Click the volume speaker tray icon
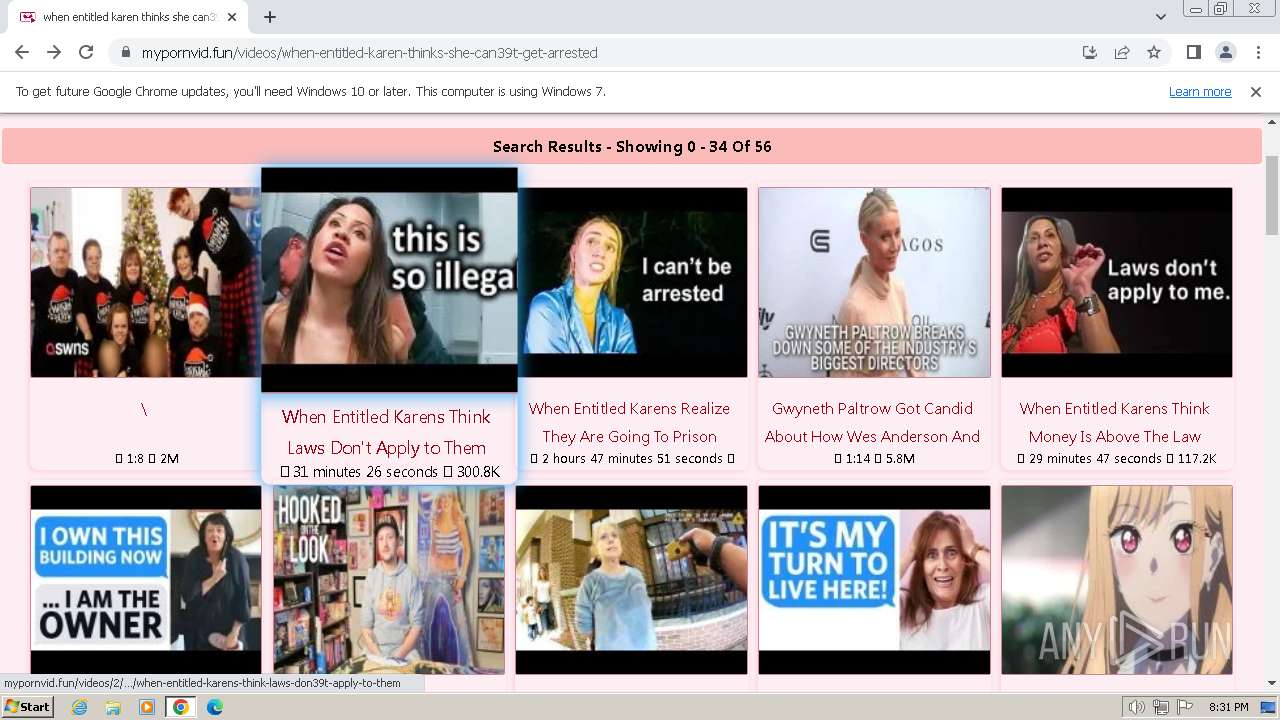Image resolution: width=1280 pixels, height=720 pixels. (x=1137, y=707)
